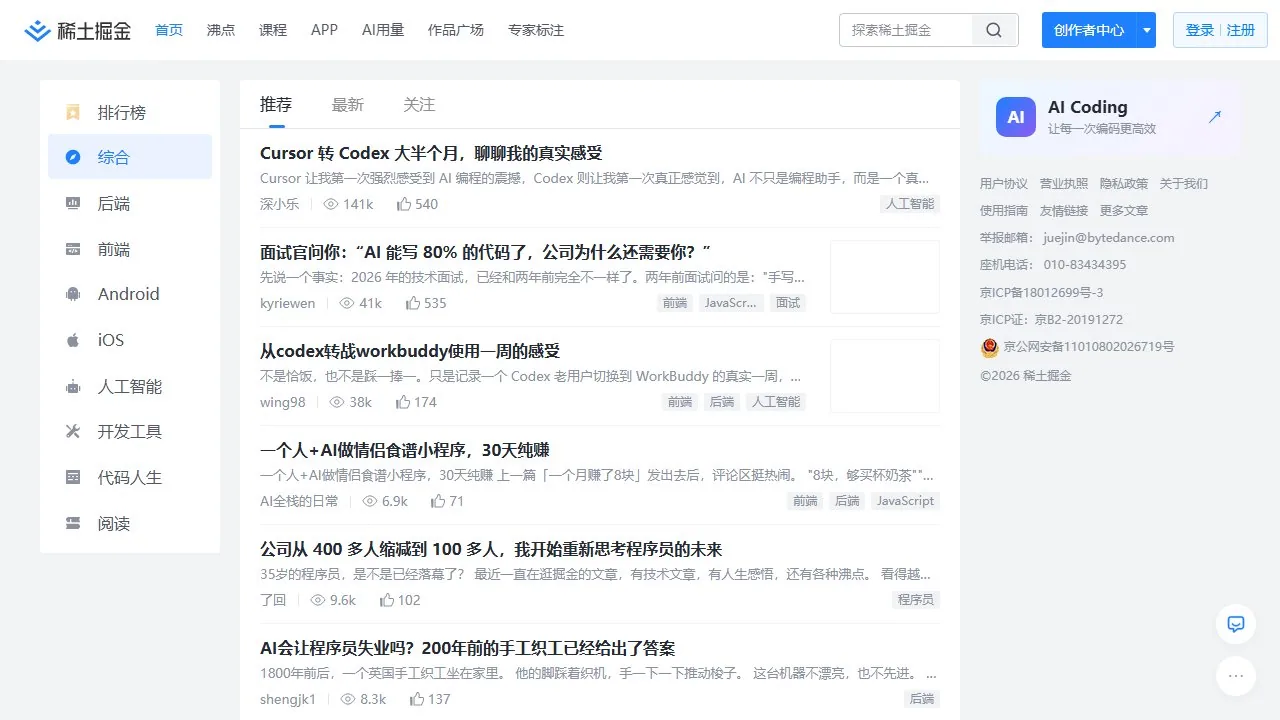Choose the iOS apple icon

point(73,340)
